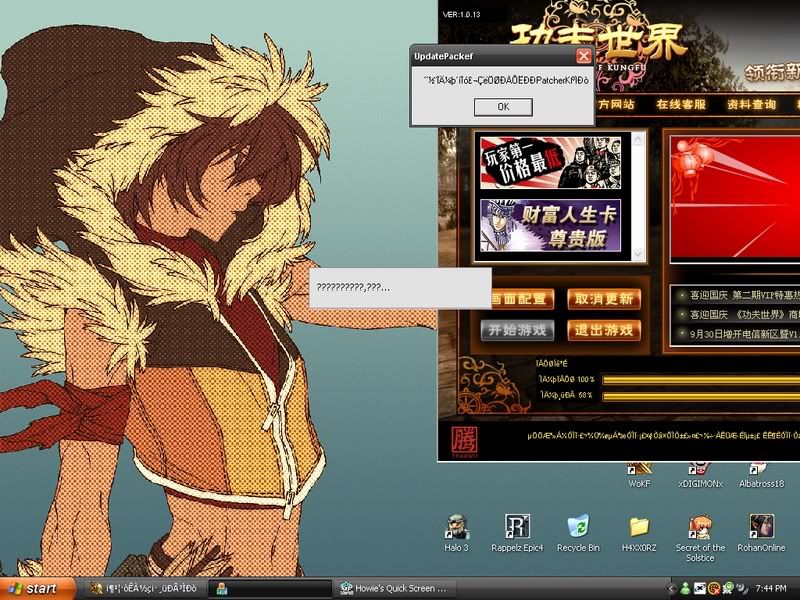Launch the RohanOnline shortcut

[761, 527]
